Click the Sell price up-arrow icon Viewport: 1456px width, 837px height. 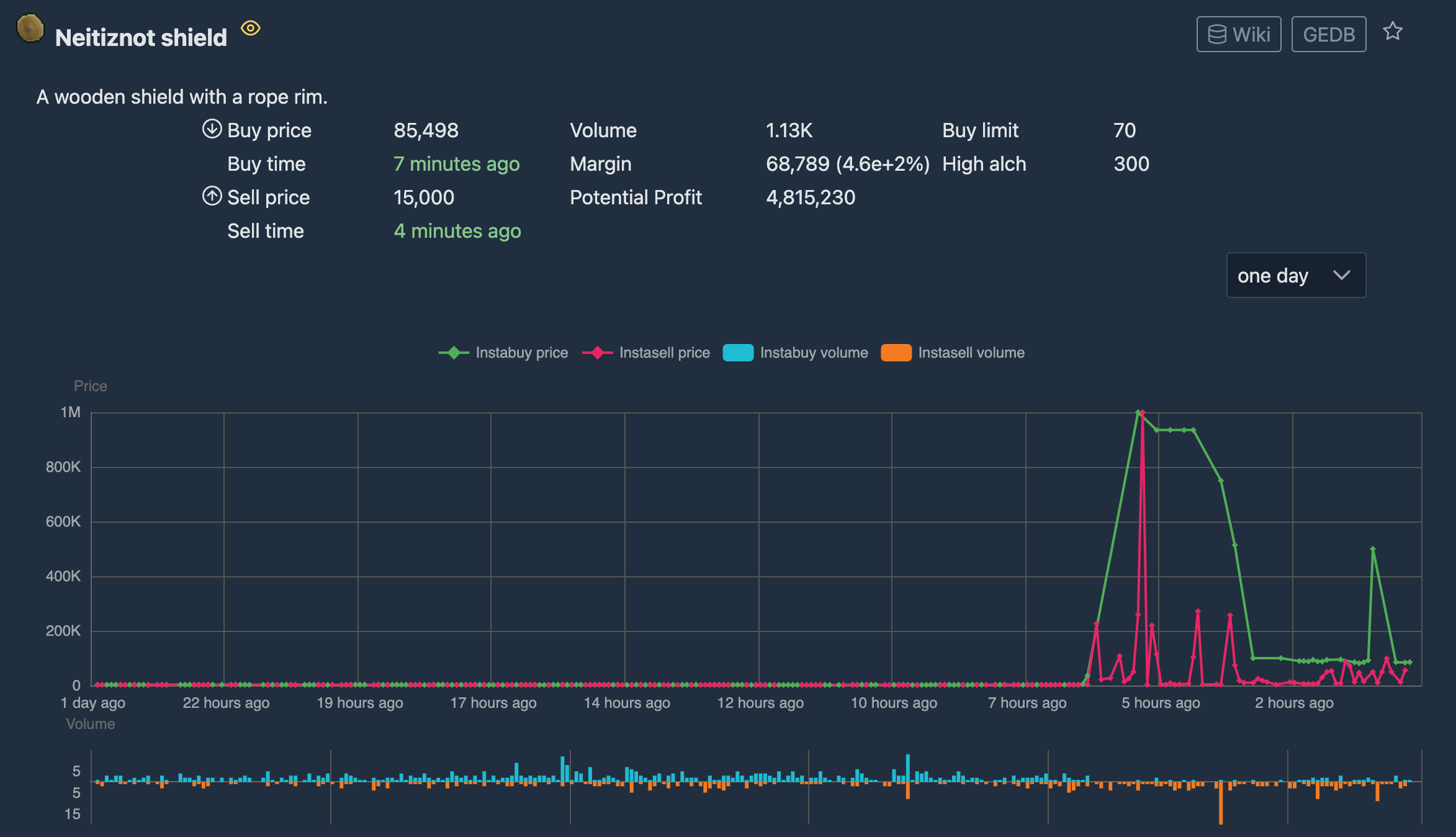(x=212, y=196)
